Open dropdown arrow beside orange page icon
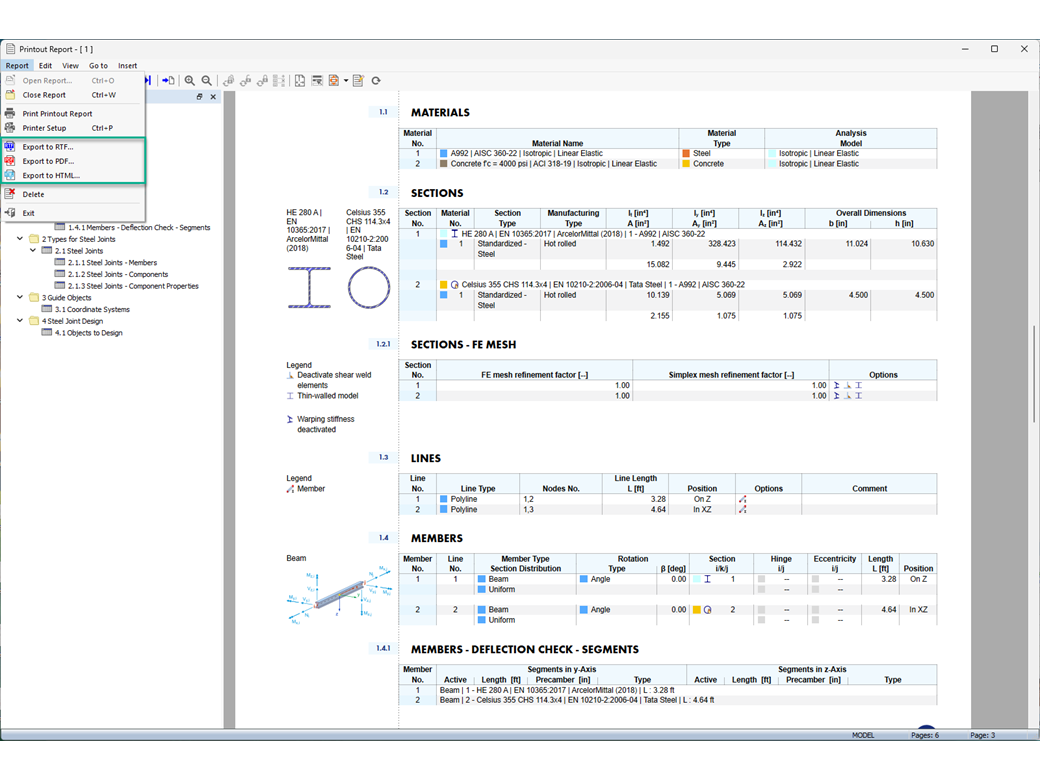Screen dimensions: 1040x780 click(x=346, y=80)
